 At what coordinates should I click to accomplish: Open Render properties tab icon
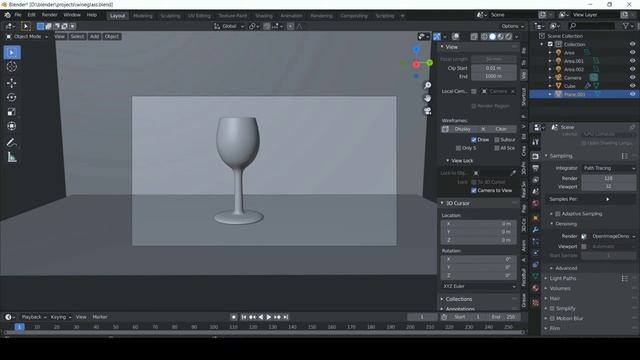tap(536, 156)
